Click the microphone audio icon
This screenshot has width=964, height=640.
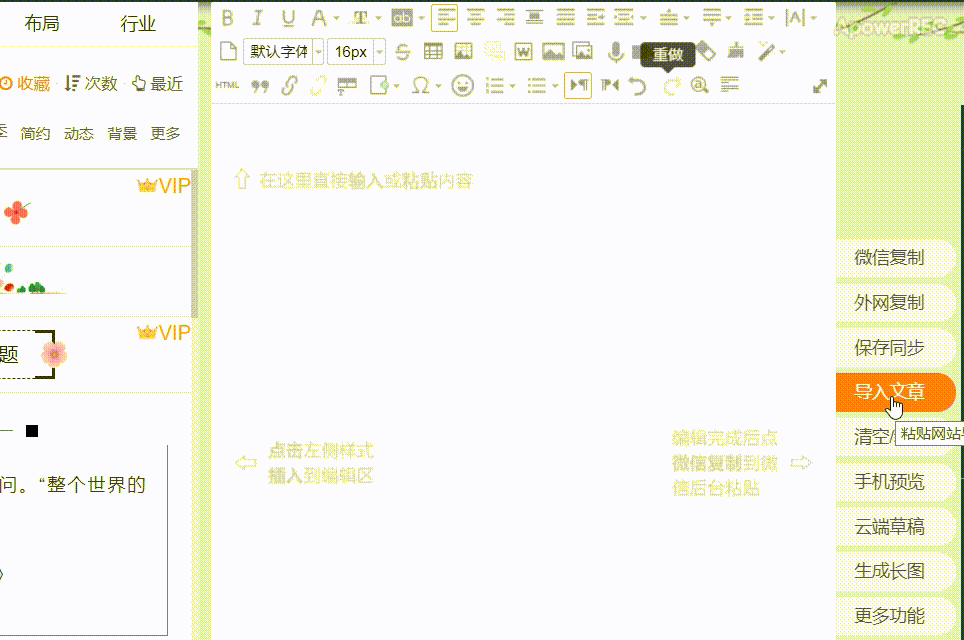click(x=616, y=52)
